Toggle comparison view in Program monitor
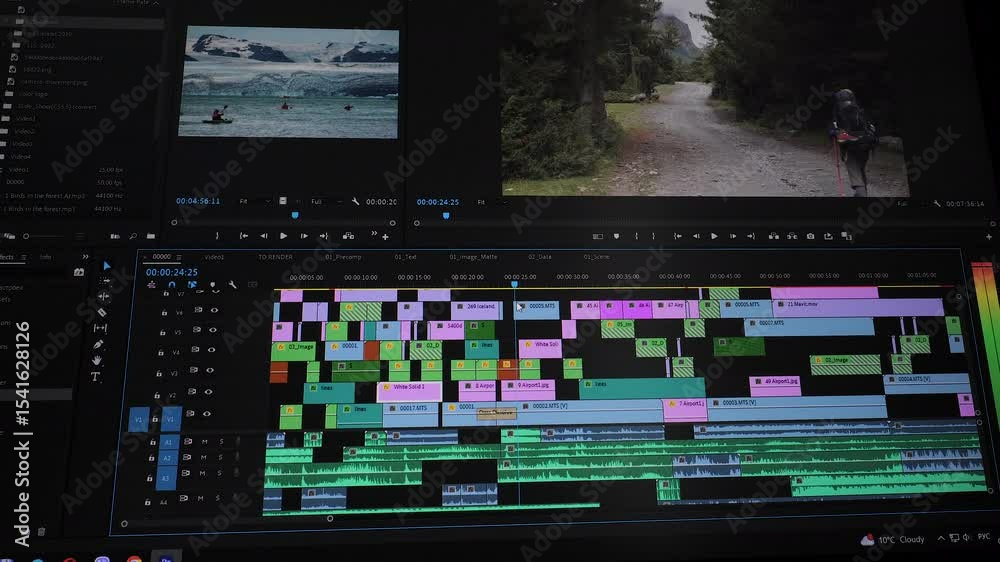This screenshot has height=562, width=1000. (x=846, y=236)
